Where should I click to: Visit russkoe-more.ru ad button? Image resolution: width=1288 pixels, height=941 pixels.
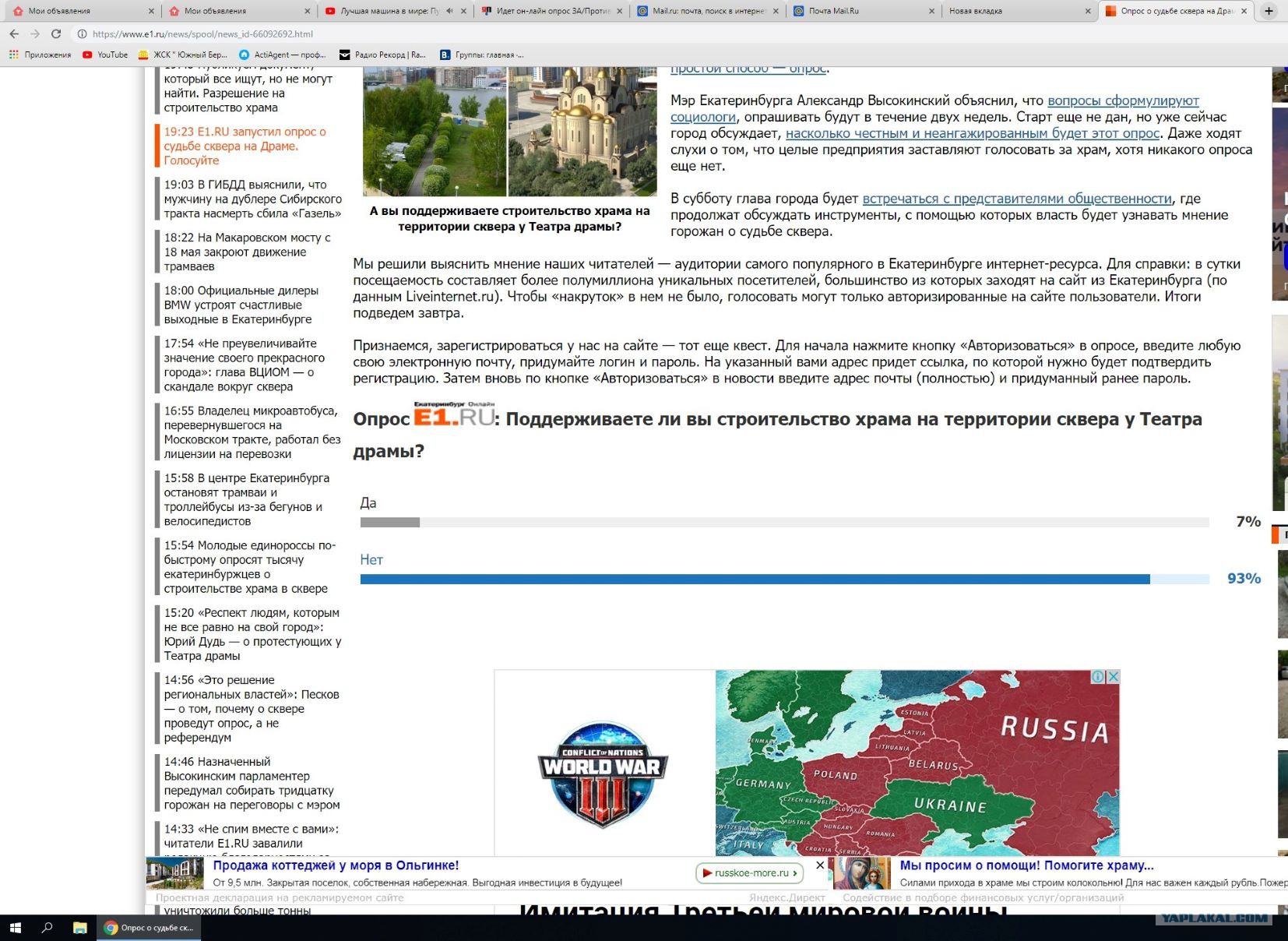pos(749,873)
